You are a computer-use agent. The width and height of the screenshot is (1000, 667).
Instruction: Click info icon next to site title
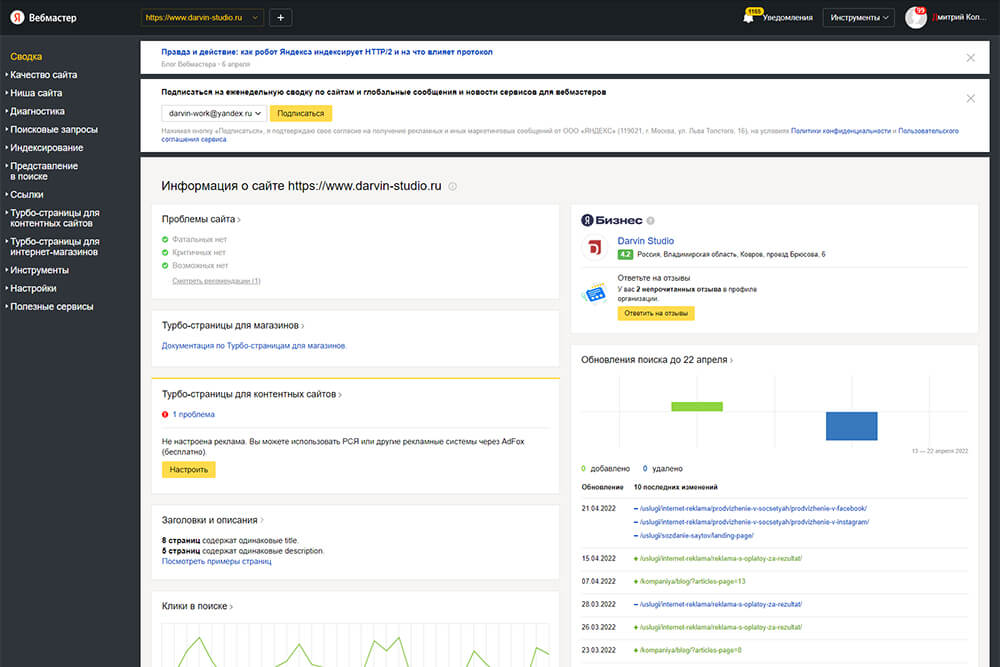(452, 186)
